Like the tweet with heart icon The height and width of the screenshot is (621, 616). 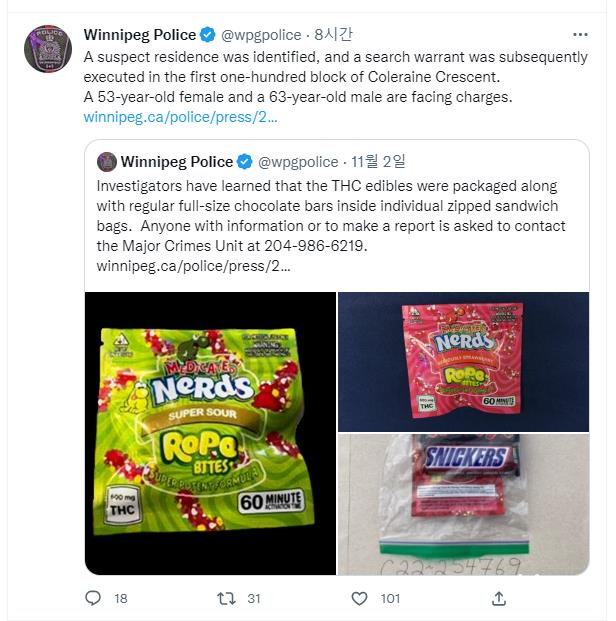click(359, 598)
